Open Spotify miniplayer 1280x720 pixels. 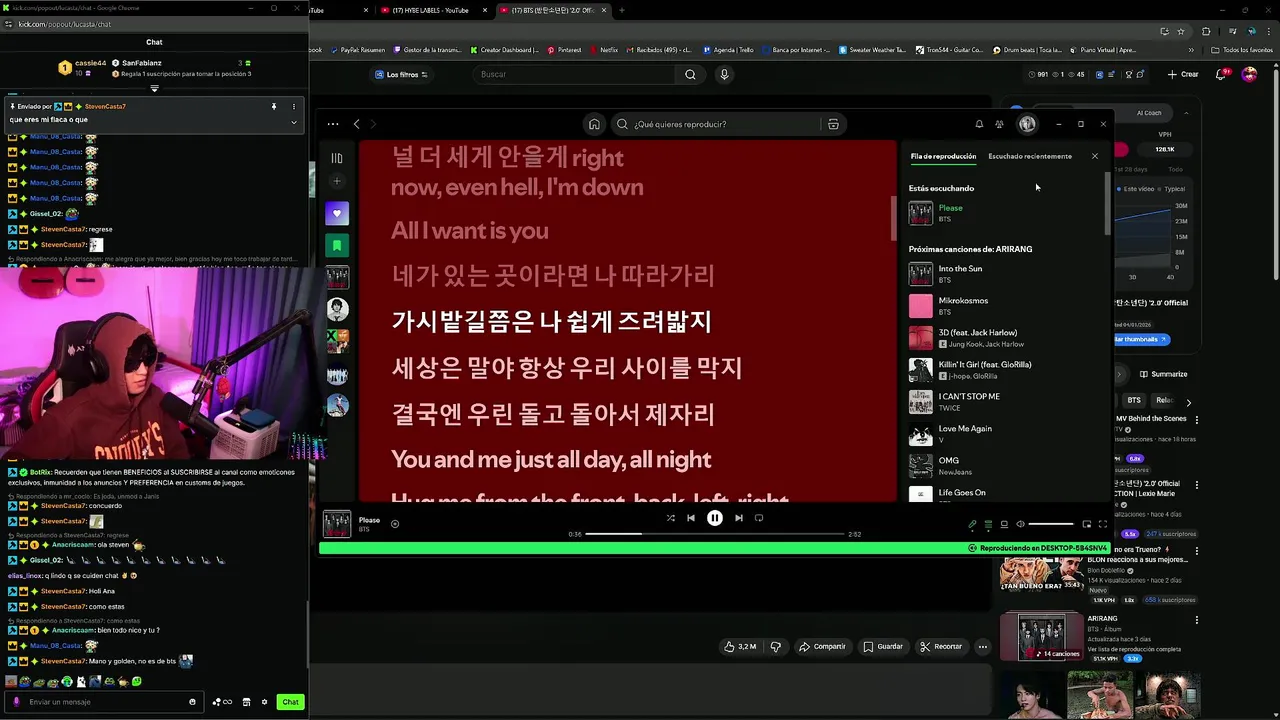coord(1086,524)
